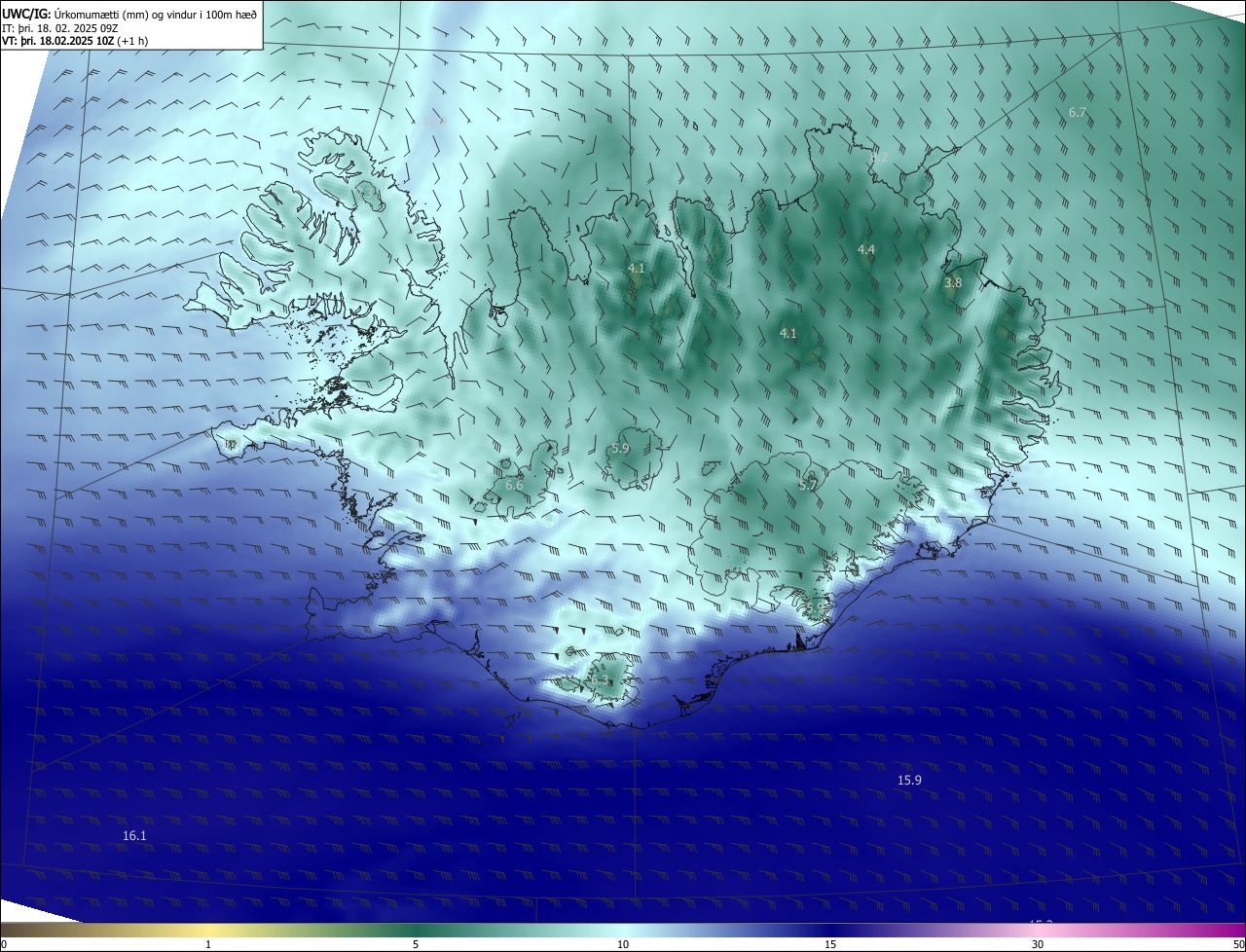Click the 15.9 ocean value label
This screenshot has height=952, width=1246.
pyautogui.click(x=909, y=781)
